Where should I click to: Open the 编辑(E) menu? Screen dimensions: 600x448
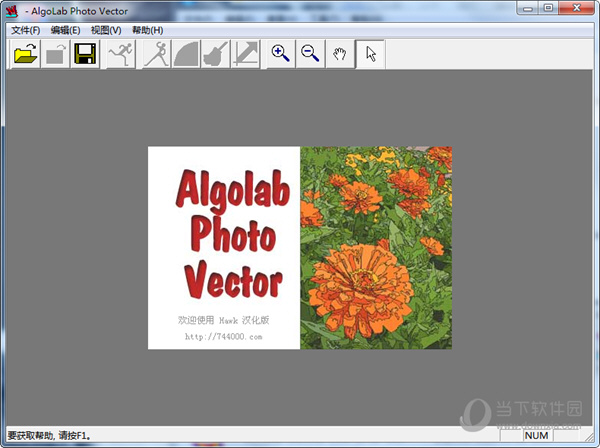pyautogui.click(x=65, y=30)
